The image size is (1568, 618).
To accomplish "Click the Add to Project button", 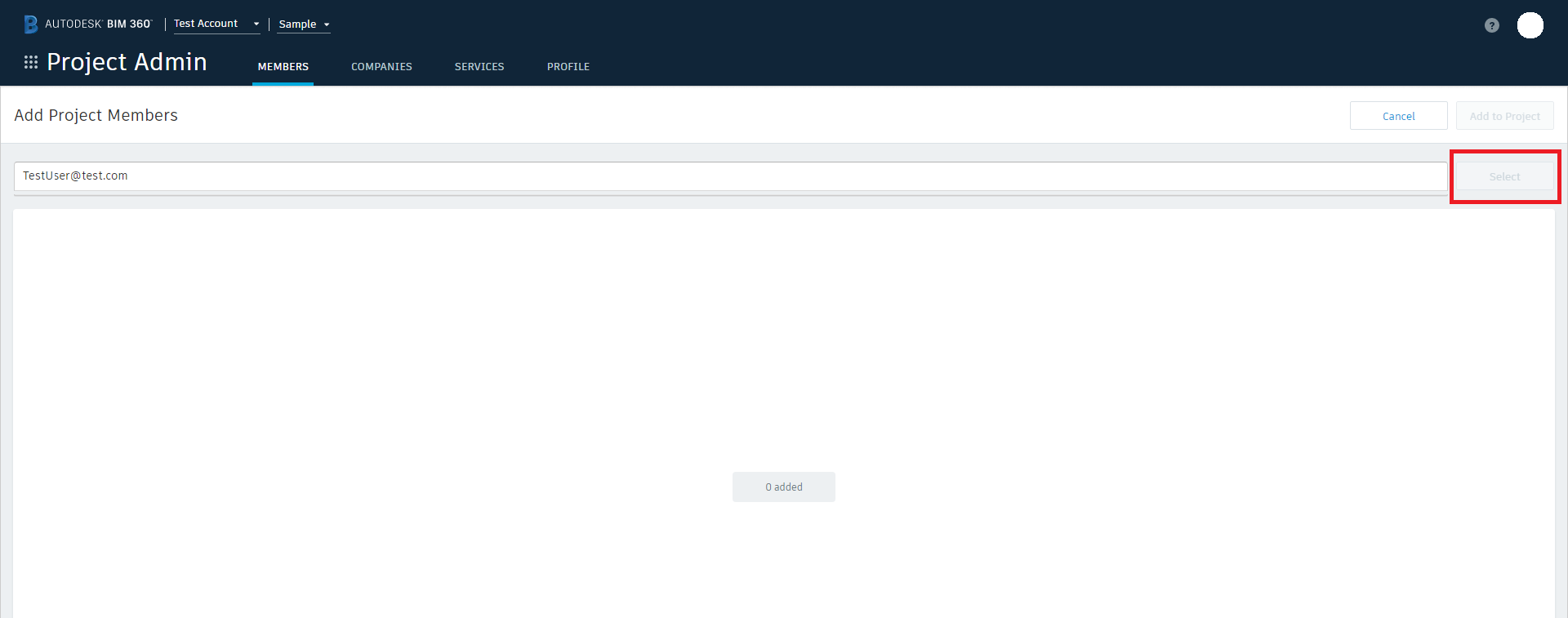I will 1504,116.
